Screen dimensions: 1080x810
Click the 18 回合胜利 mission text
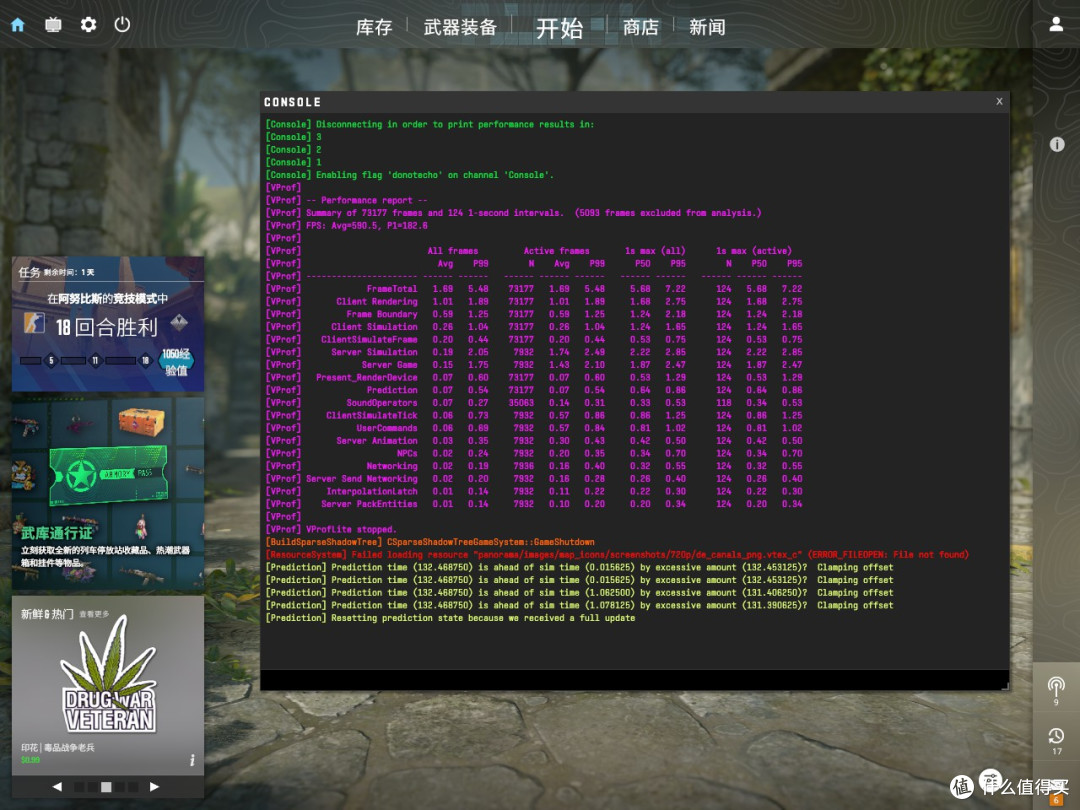tap(107, 327)
